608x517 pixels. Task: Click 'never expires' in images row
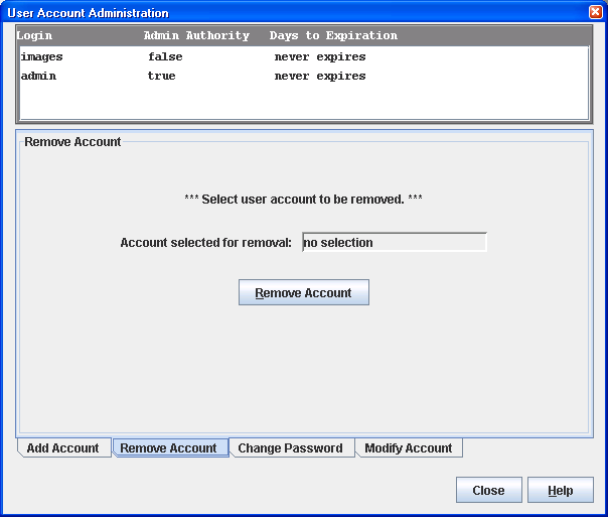click(320, 57)
